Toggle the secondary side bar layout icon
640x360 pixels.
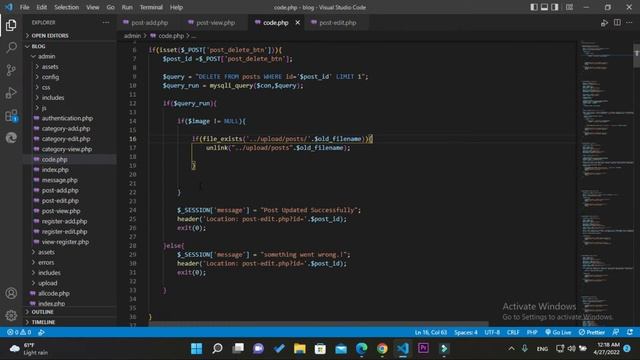pyautogui.click(x=555, y=7)
